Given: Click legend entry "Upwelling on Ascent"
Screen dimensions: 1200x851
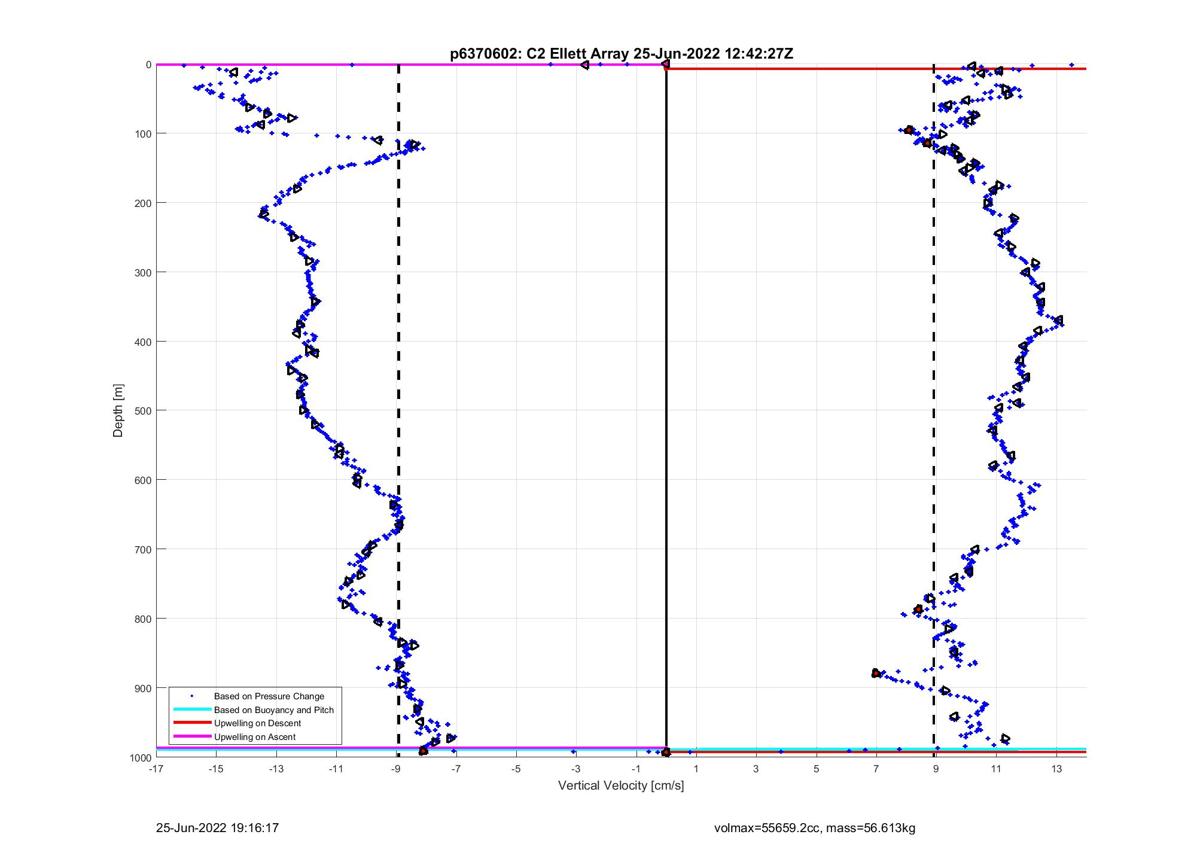Looking at the screenshot, I should point(255,736).
